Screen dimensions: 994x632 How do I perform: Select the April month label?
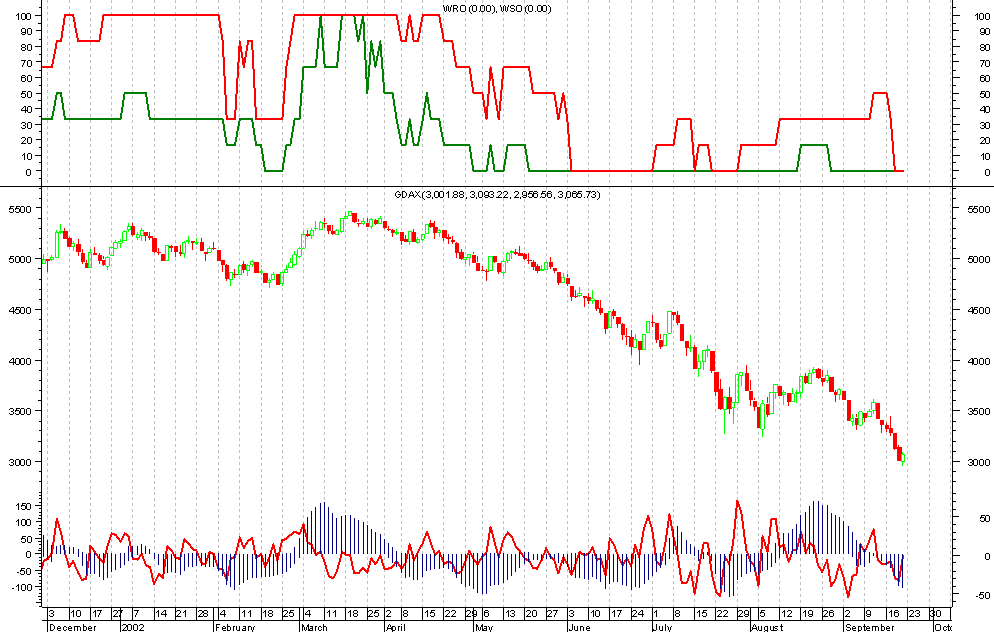click(x=398, y=627)
